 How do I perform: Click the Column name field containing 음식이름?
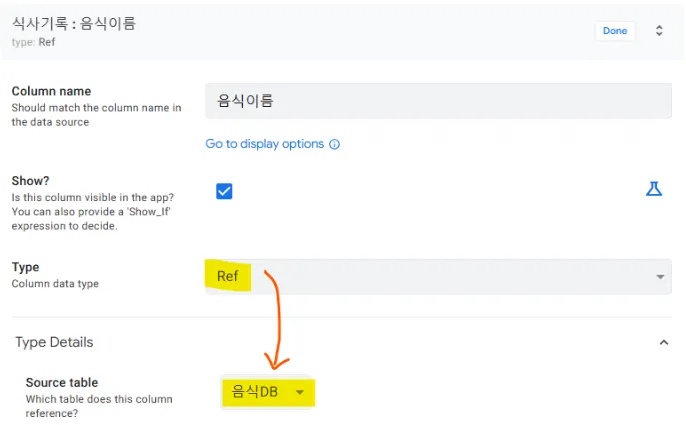(x=438, y=100)
